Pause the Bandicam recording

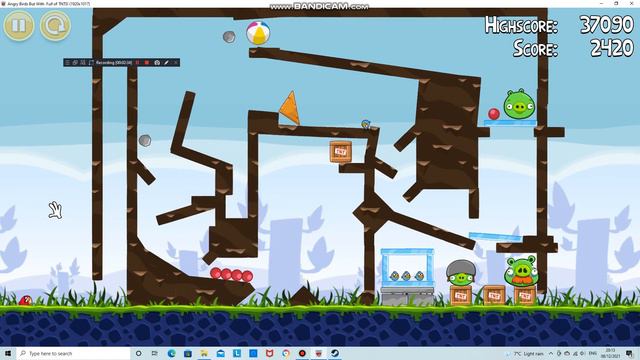tap(138, 62)
